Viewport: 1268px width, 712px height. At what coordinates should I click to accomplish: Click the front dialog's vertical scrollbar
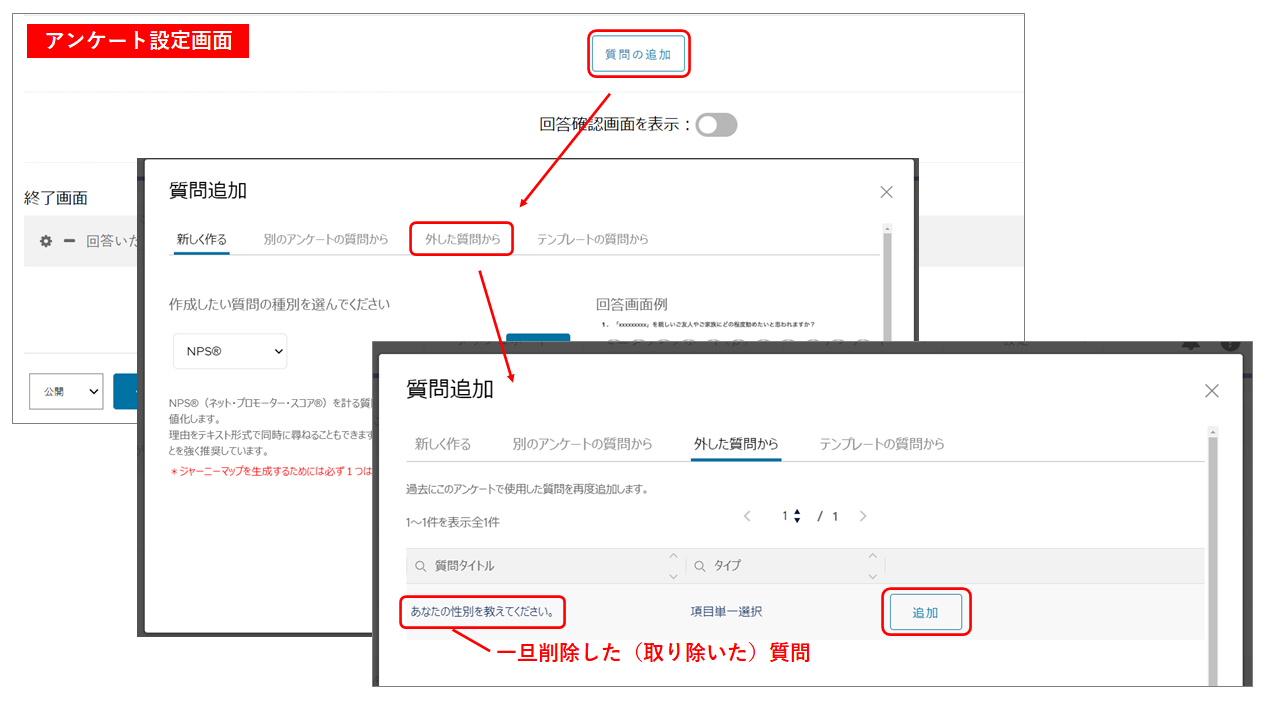click(x=1213, y=550)
